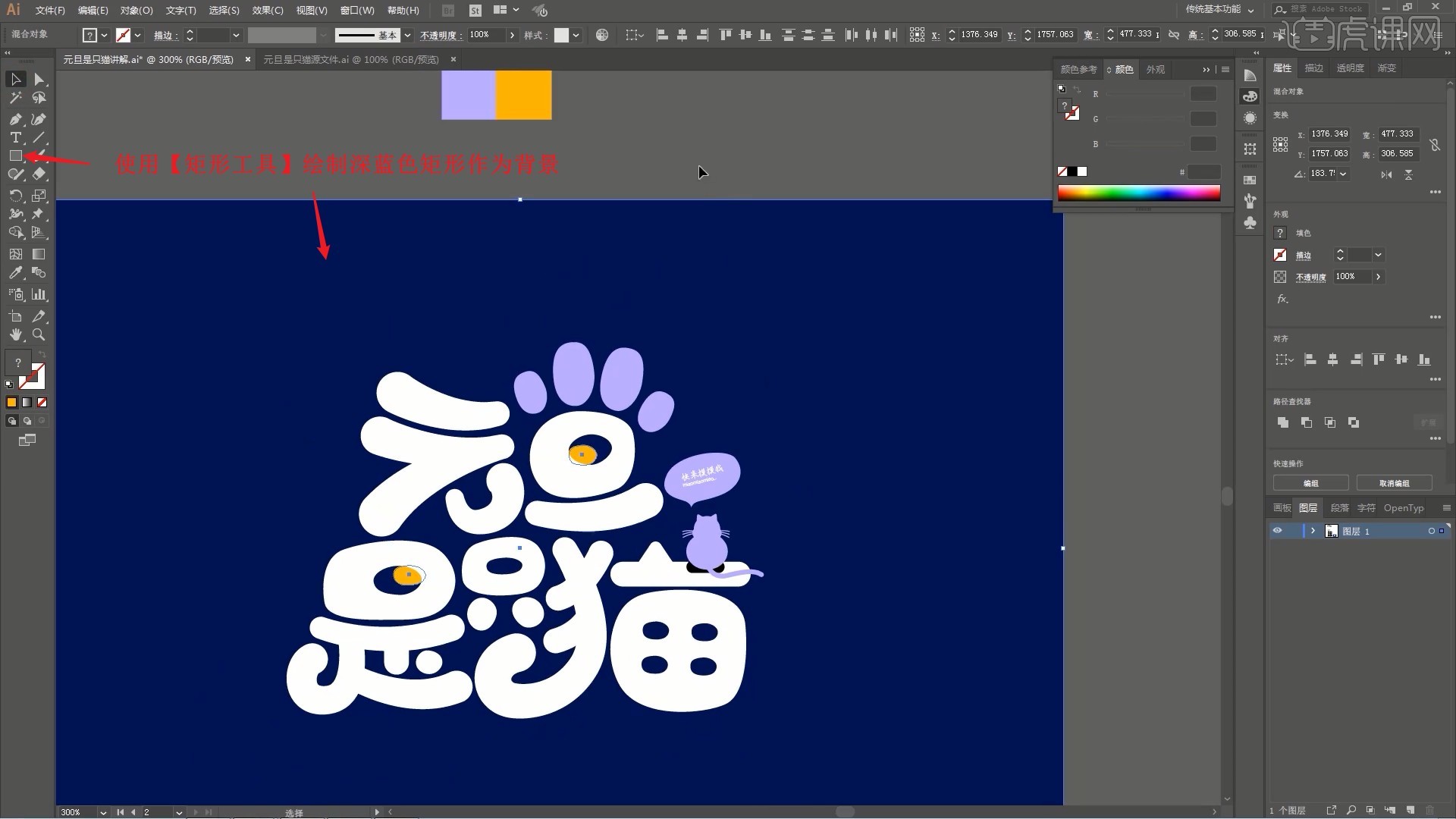The height and width of the screenshot is (819, 1456).
Task: Click the 编组 quick action button
Action: coord(1311,483)
